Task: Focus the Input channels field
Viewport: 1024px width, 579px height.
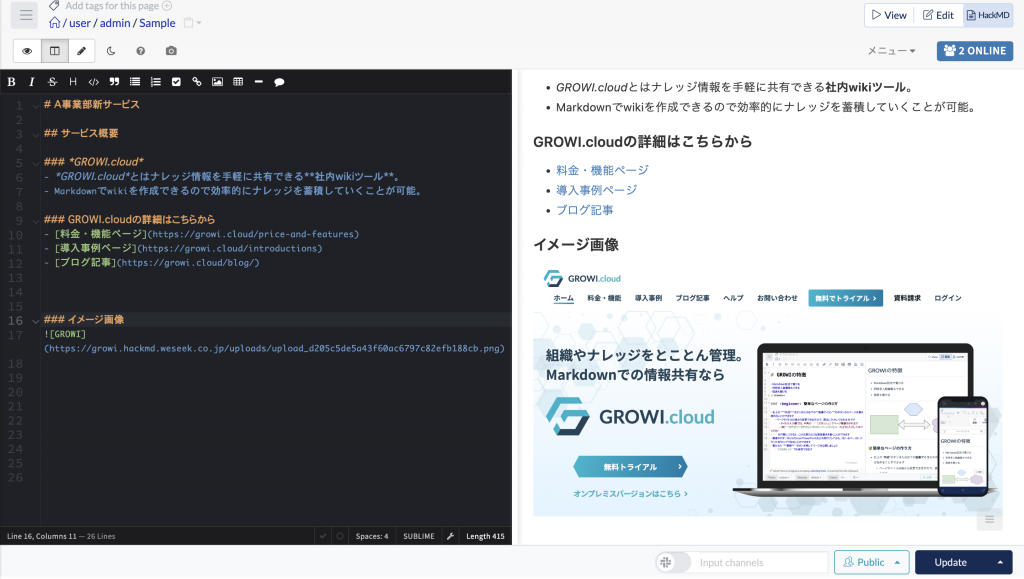Action: click(x=760, y=563)
